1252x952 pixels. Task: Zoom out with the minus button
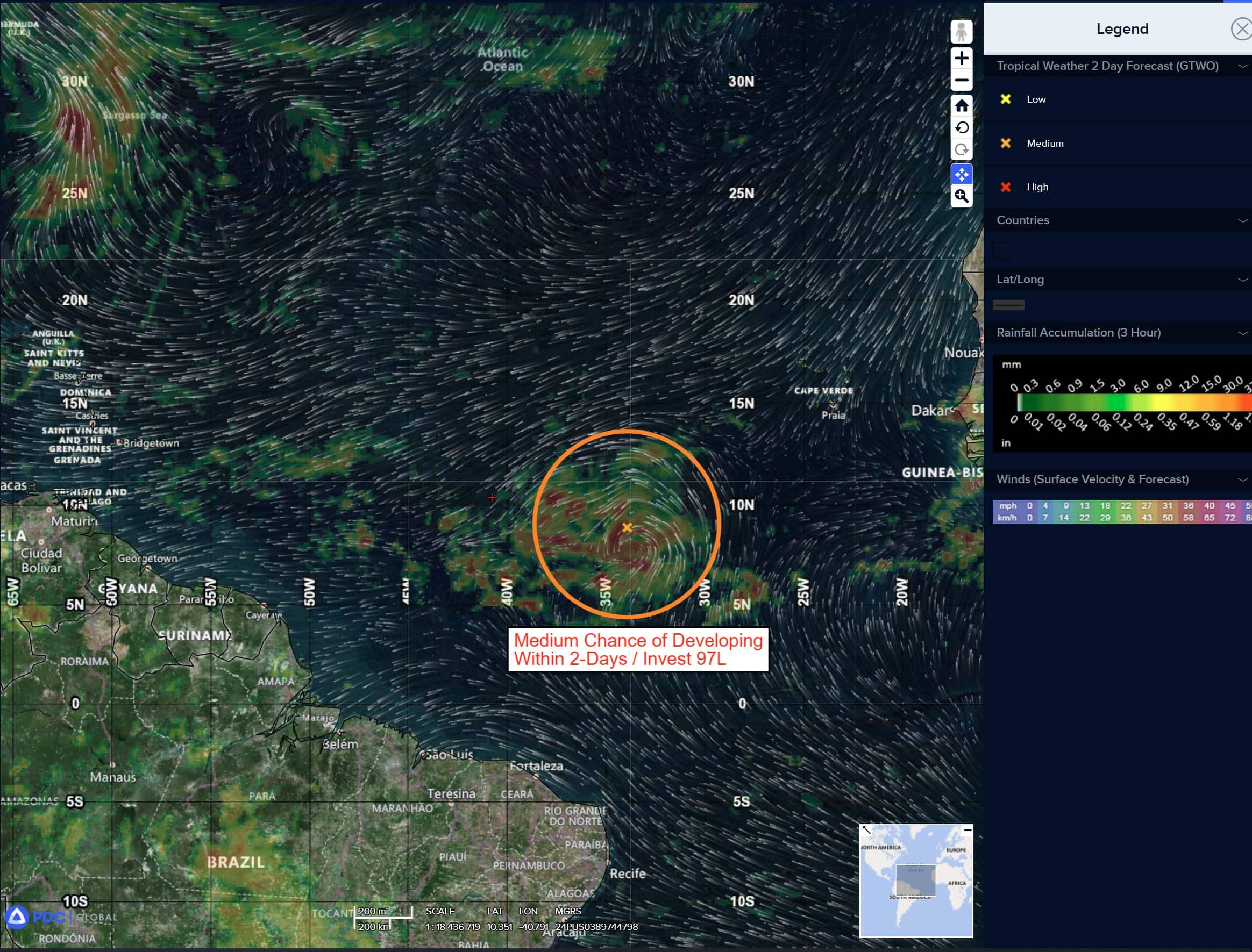961,81
